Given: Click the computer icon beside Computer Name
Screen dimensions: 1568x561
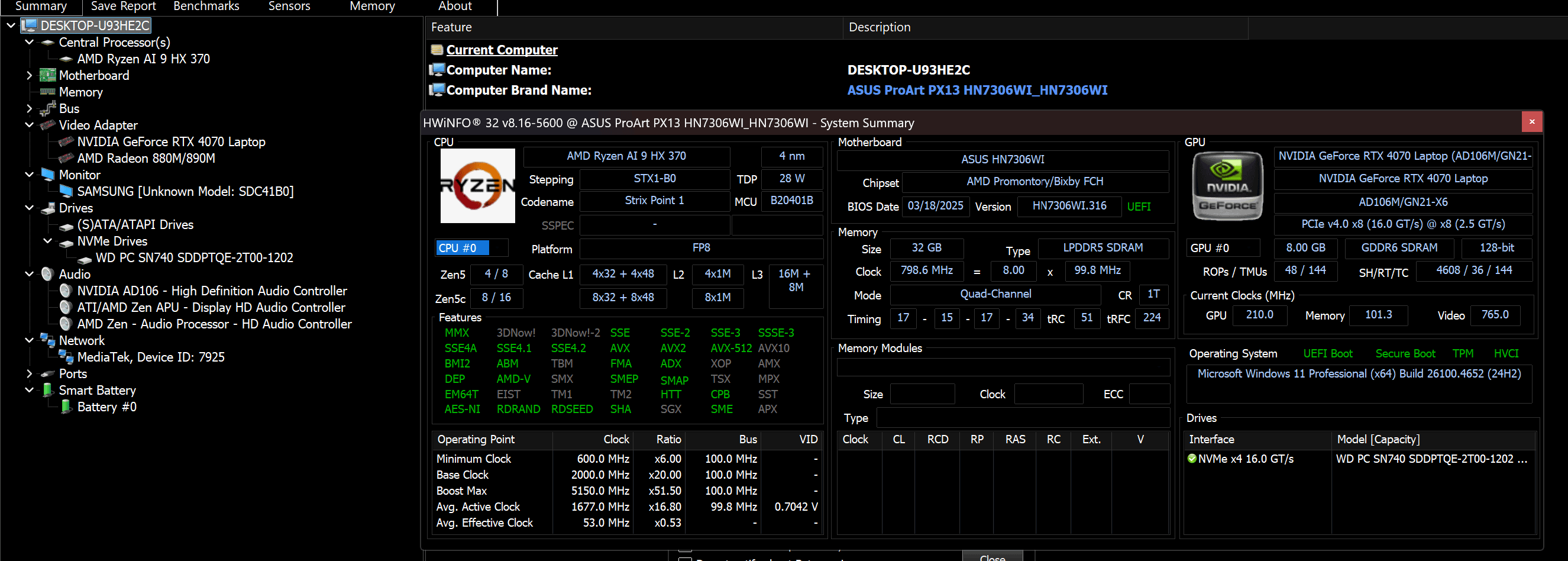Looking at the screenshot, I should tap(437, 69).
